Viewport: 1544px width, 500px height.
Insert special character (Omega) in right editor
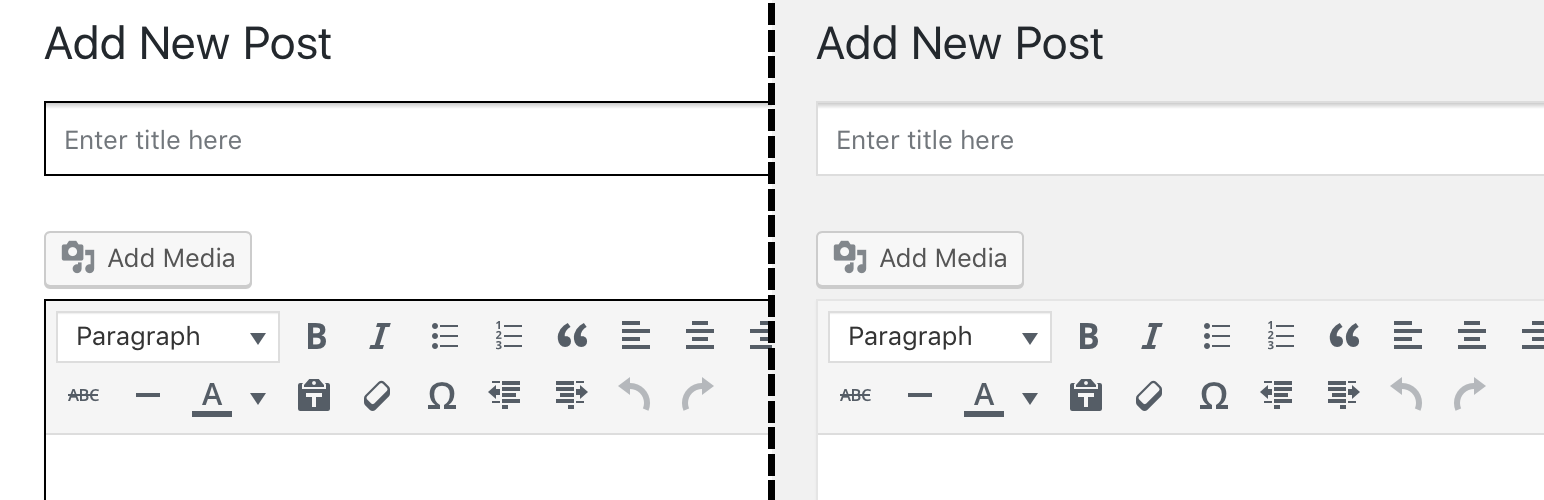1213,396
